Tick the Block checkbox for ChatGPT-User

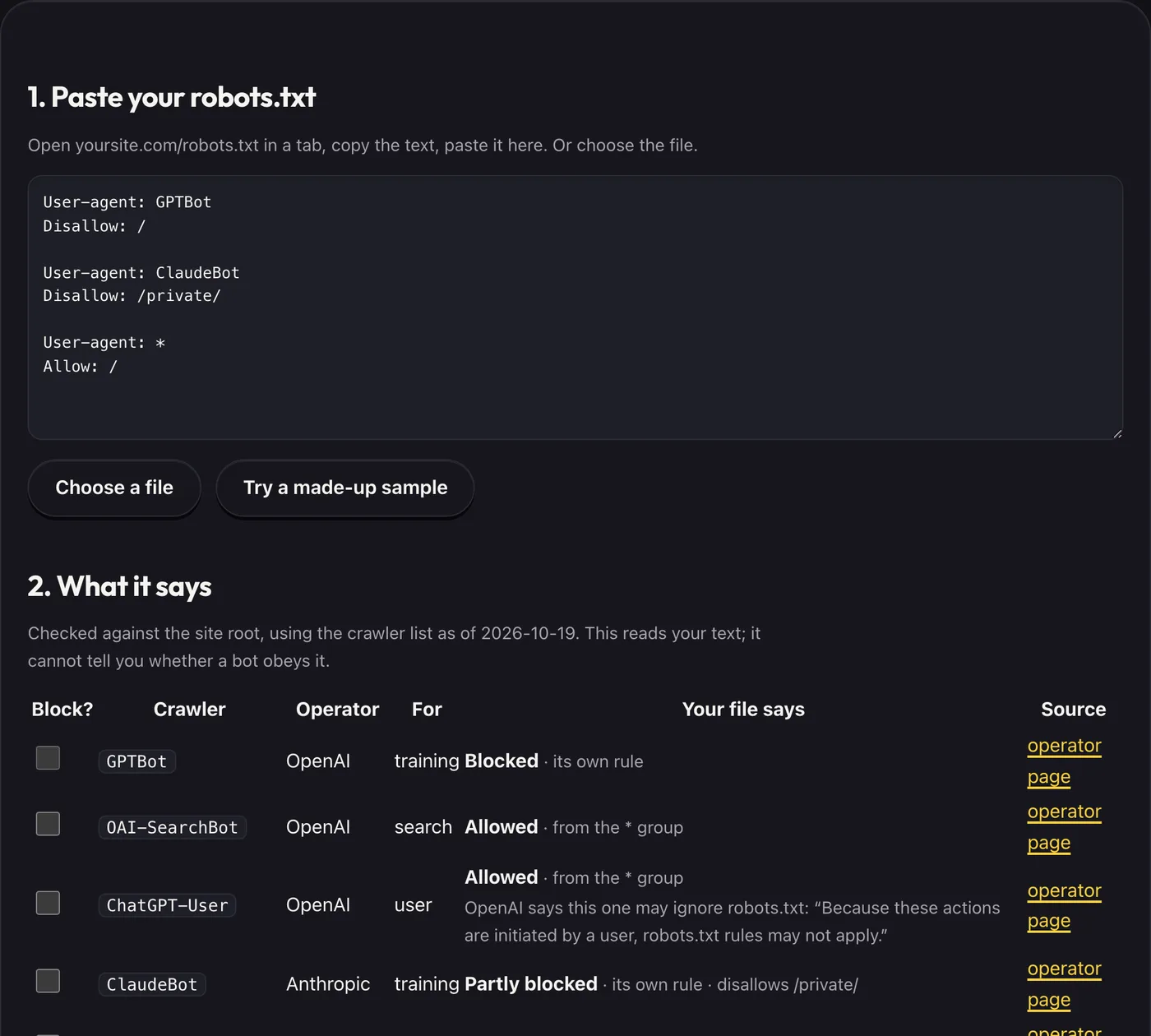[48, 902]
